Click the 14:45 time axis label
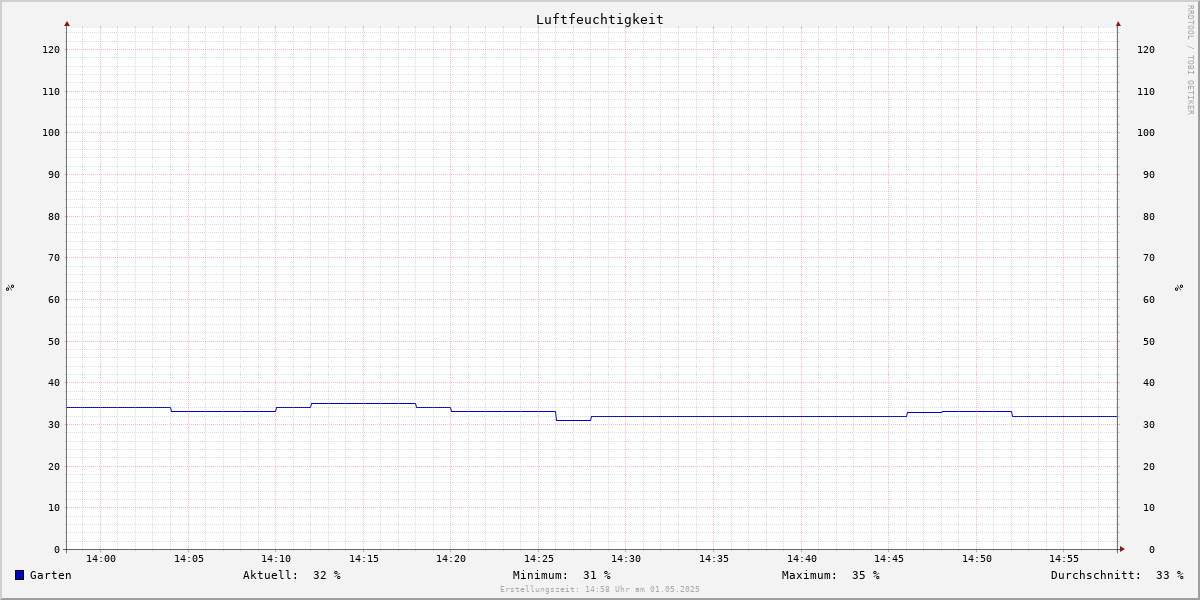 click(x=889, y=558)
